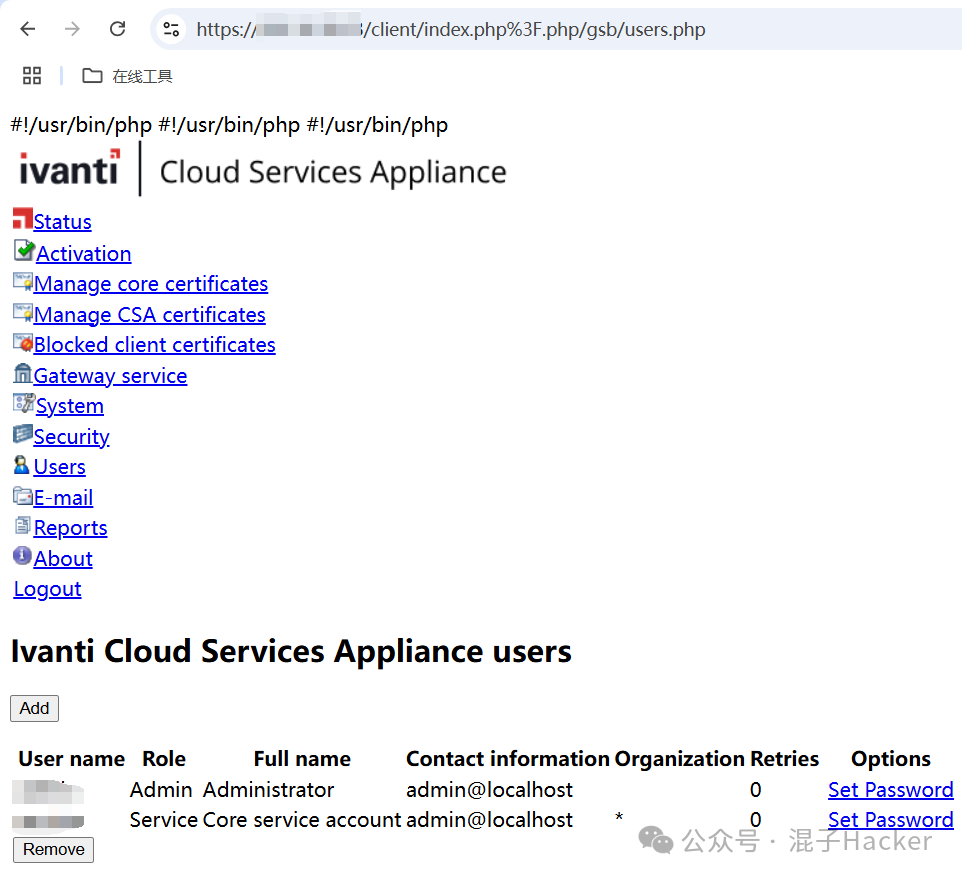Open Blocked client certificates link
The width and height of the screenshot is (962, 879).
(x=155, y=345)
